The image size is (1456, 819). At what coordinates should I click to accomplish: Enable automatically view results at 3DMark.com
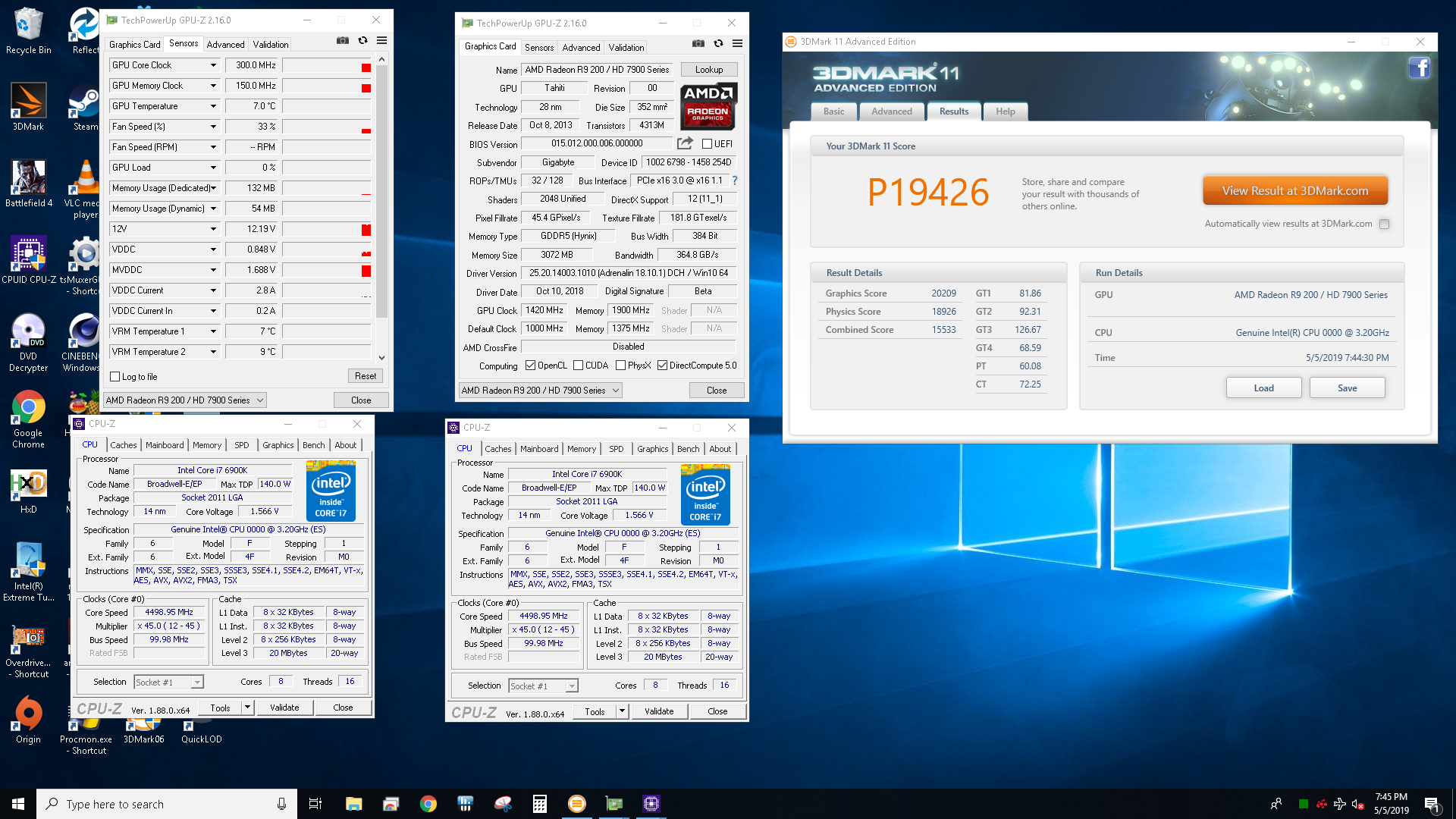click(x=1384, y=224)
